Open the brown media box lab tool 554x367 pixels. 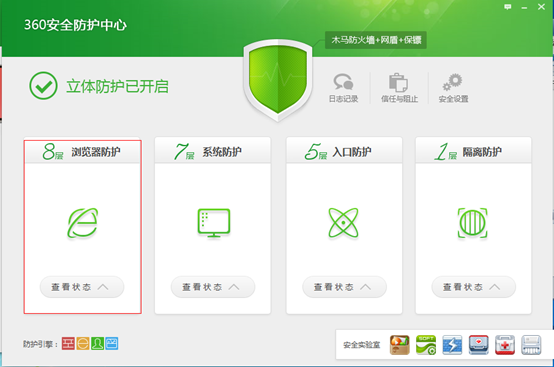coord(400,345)
